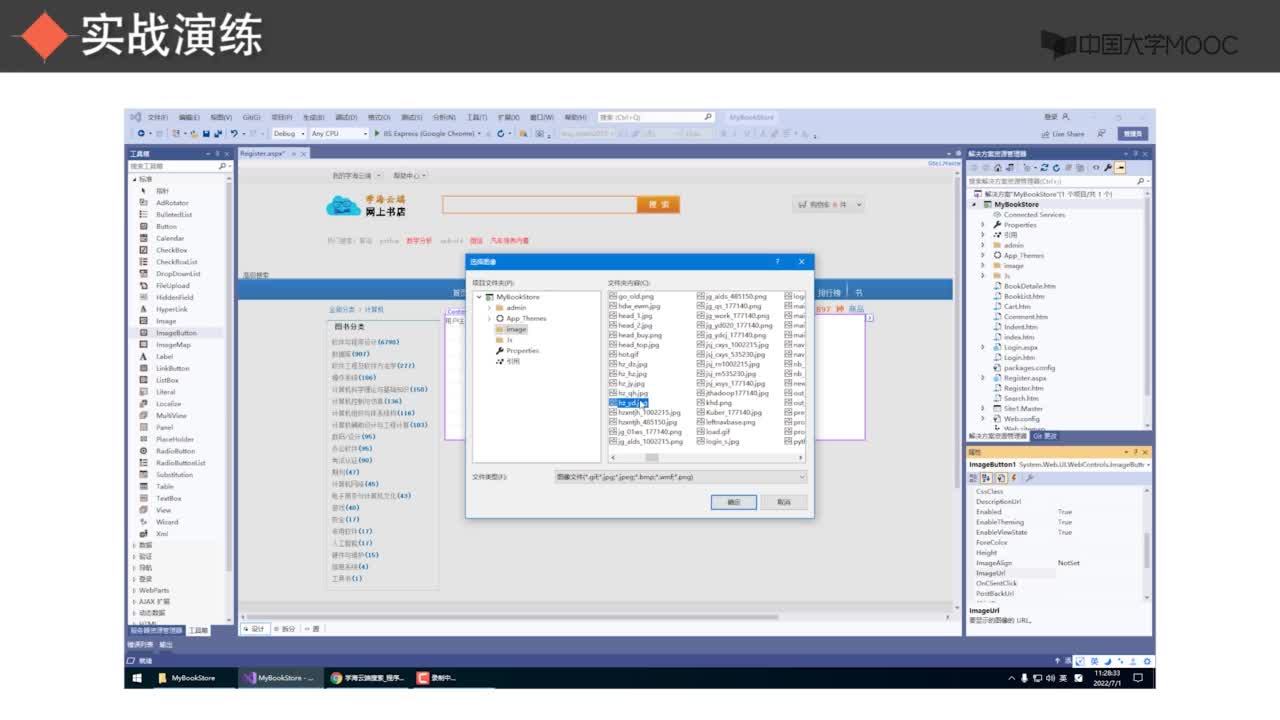1280x720 pixels.
Task: Click the Live Share button
Action: (x=1063, y=133)
